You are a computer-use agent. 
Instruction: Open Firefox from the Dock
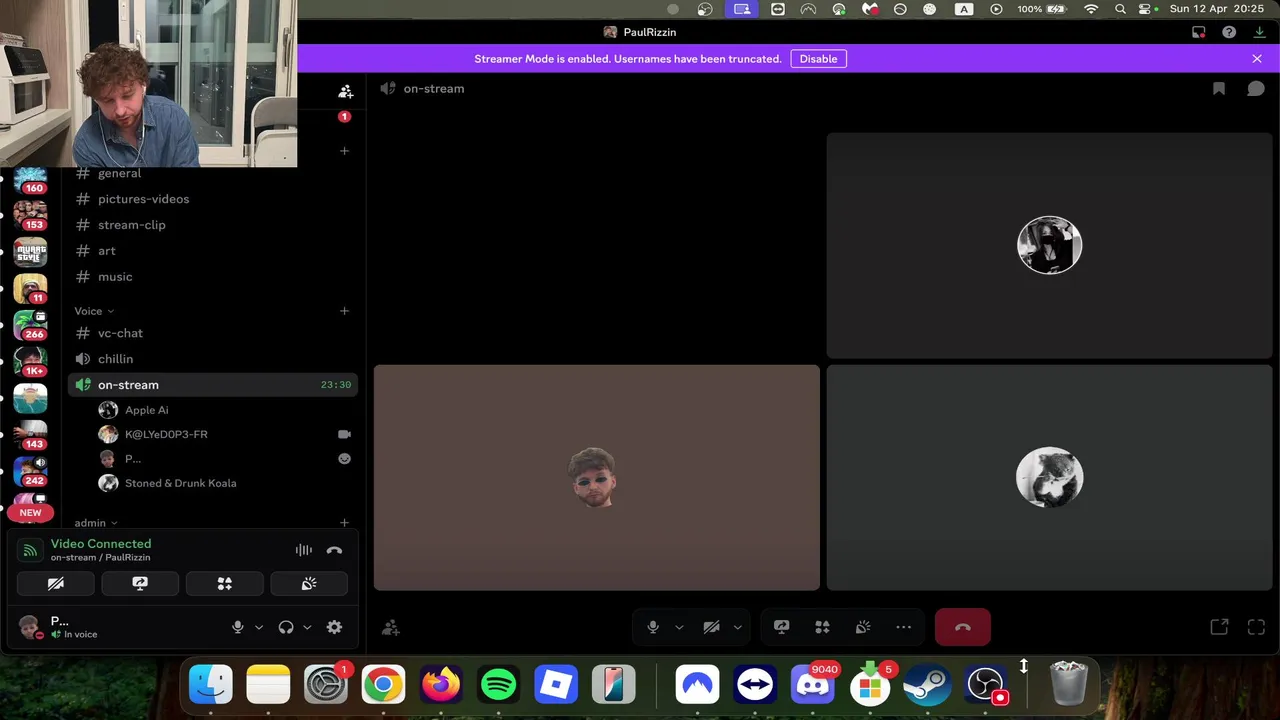[x=441, y=685]
